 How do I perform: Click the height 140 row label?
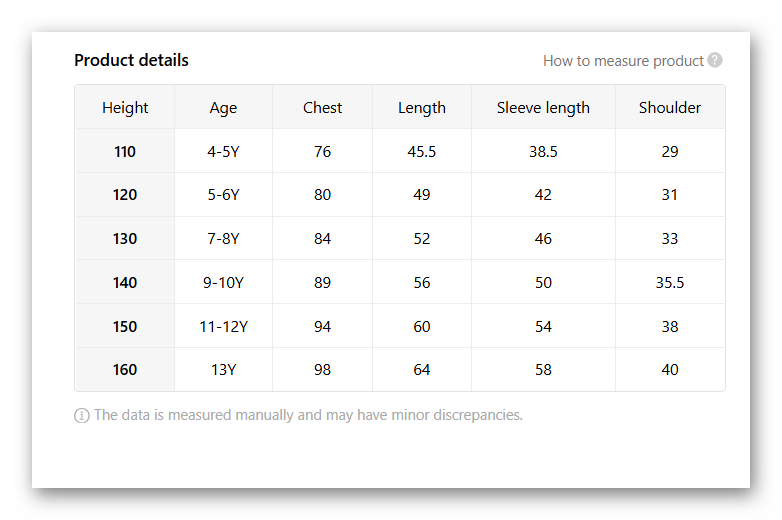pos(125,283)
